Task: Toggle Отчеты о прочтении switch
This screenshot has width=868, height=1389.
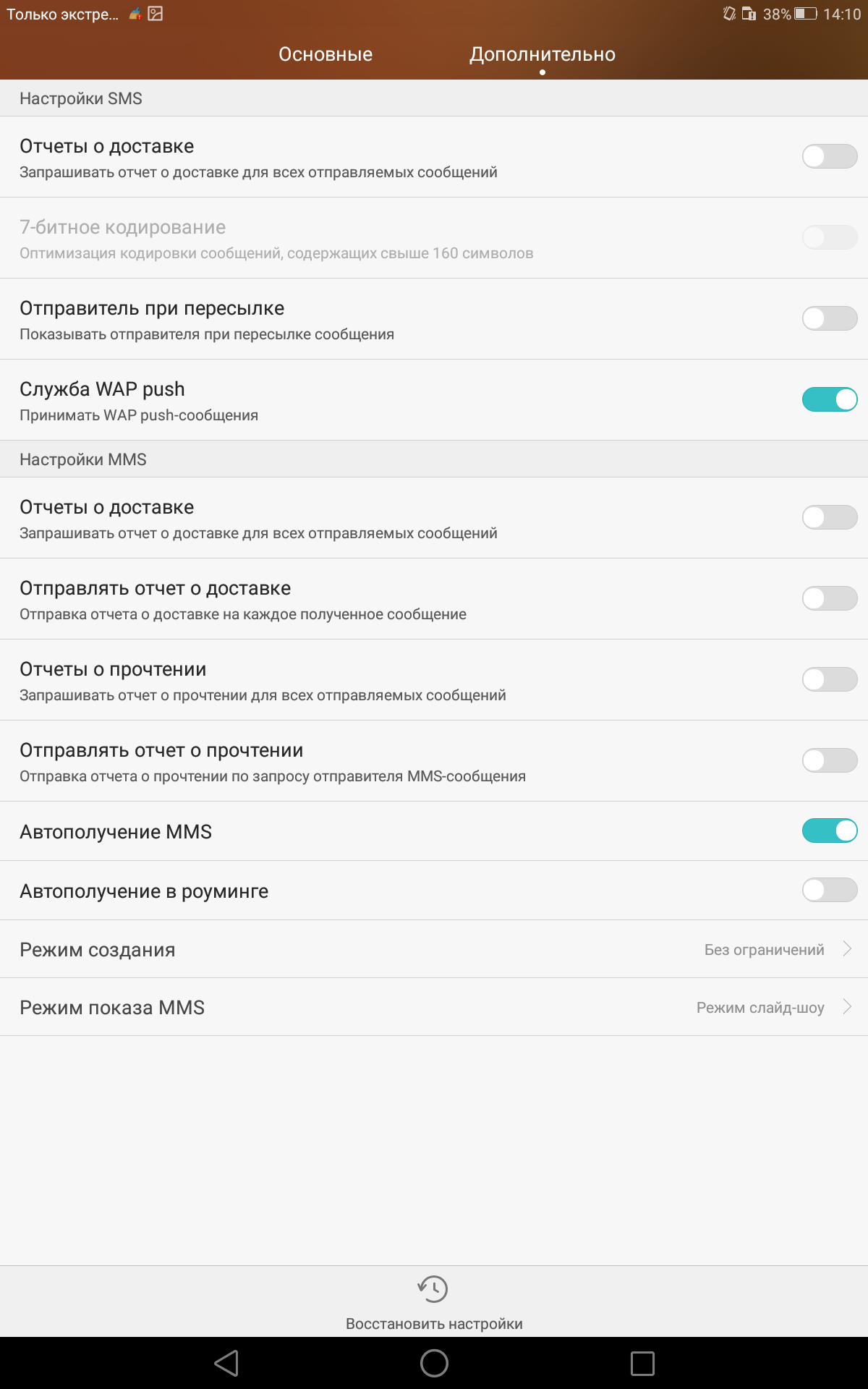Action: (830, 679)
